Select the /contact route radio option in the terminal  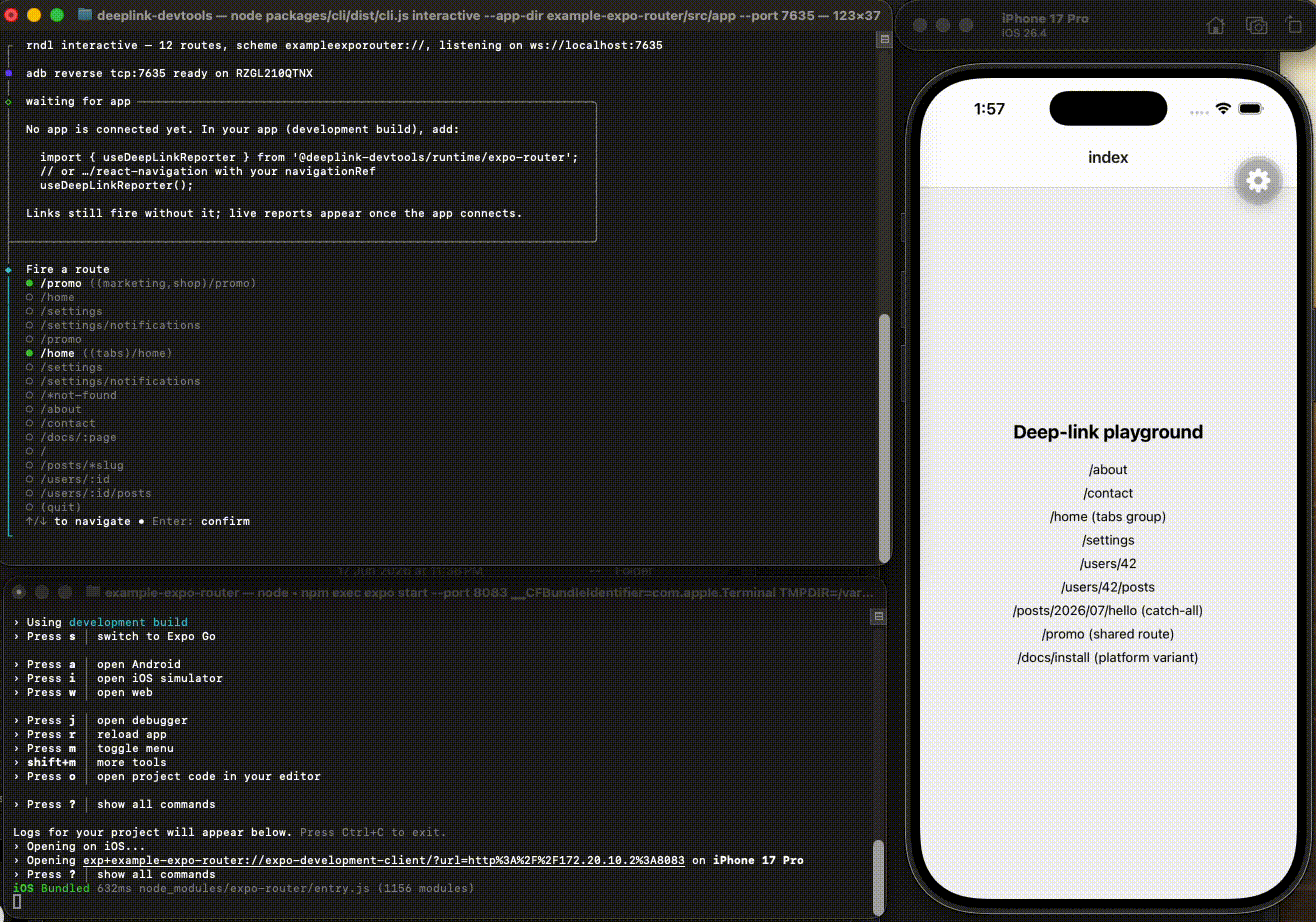click(61, 423)
